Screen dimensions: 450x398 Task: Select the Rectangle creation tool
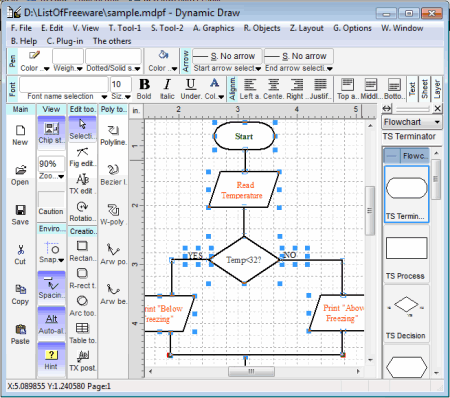(x=82, y=251)
